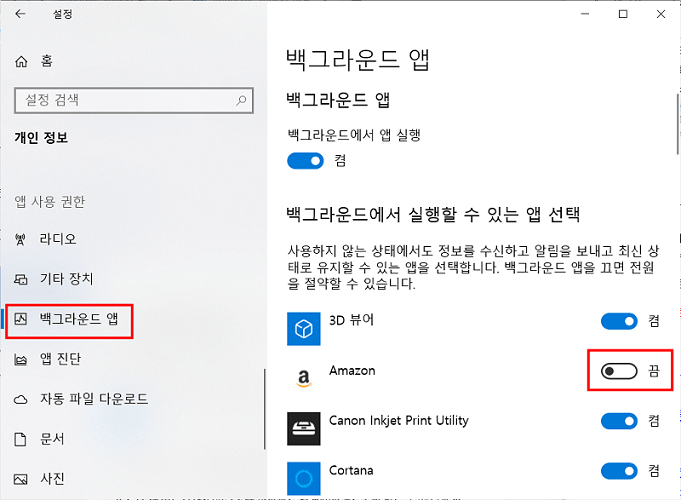
Task: Click the Cortana app name
Action: point(351,471)
